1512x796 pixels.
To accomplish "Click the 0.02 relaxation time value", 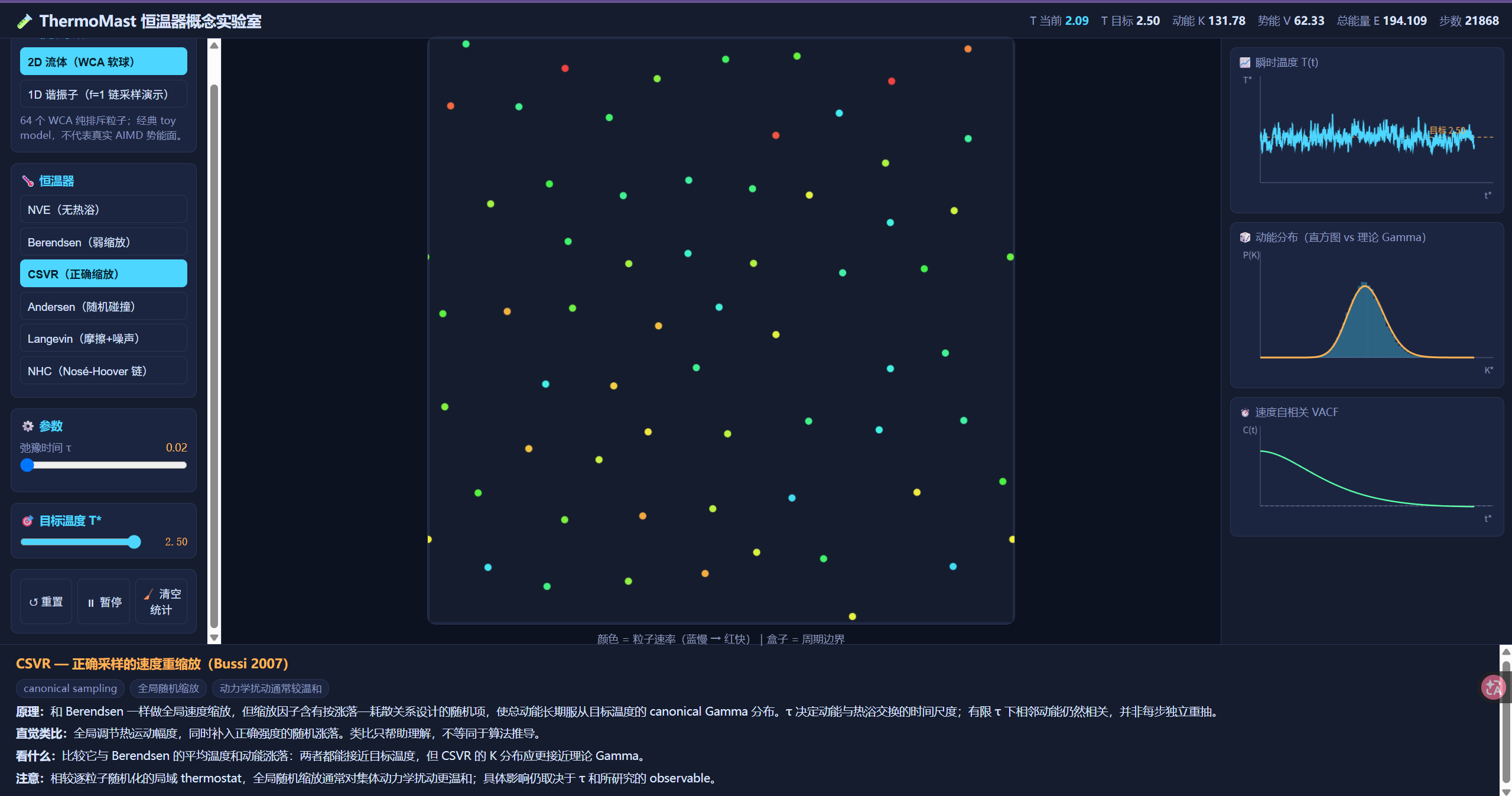I will point(176,447).
